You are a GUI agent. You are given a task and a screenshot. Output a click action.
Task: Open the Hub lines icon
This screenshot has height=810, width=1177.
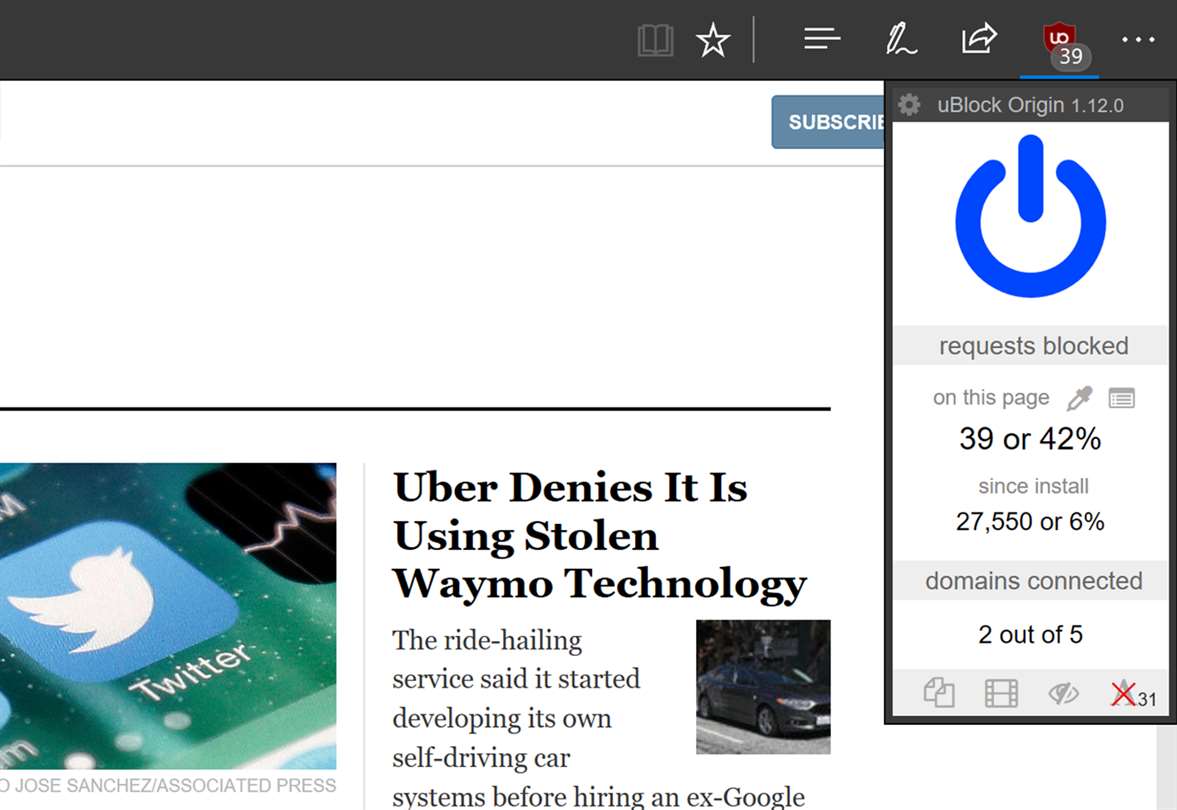pos(822,38)
